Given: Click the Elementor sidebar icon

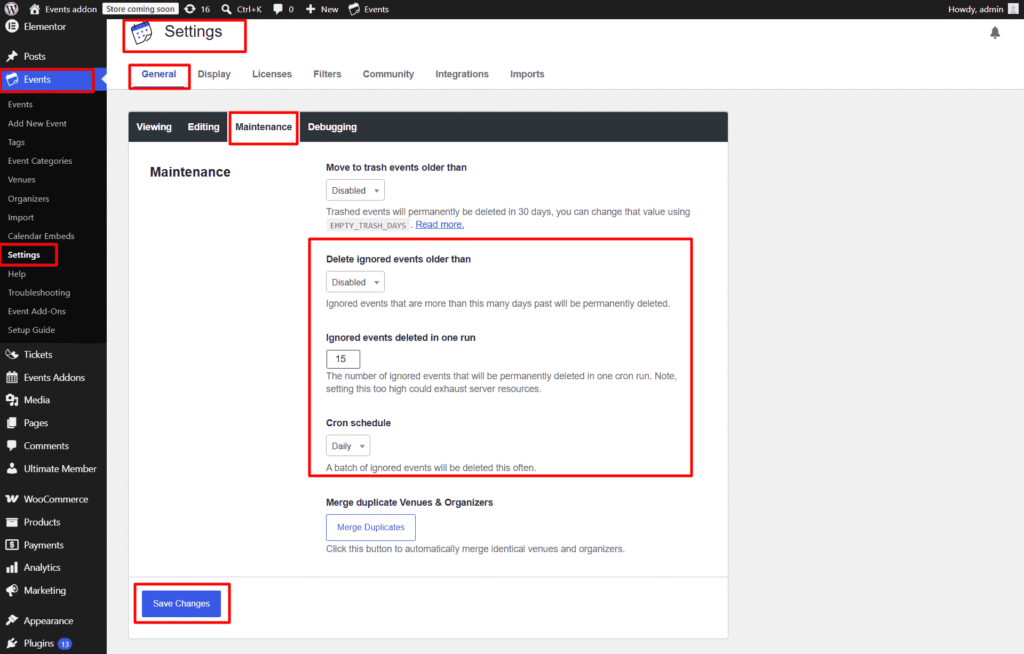Looking at the screenshot, I should (x=11, y=27).
